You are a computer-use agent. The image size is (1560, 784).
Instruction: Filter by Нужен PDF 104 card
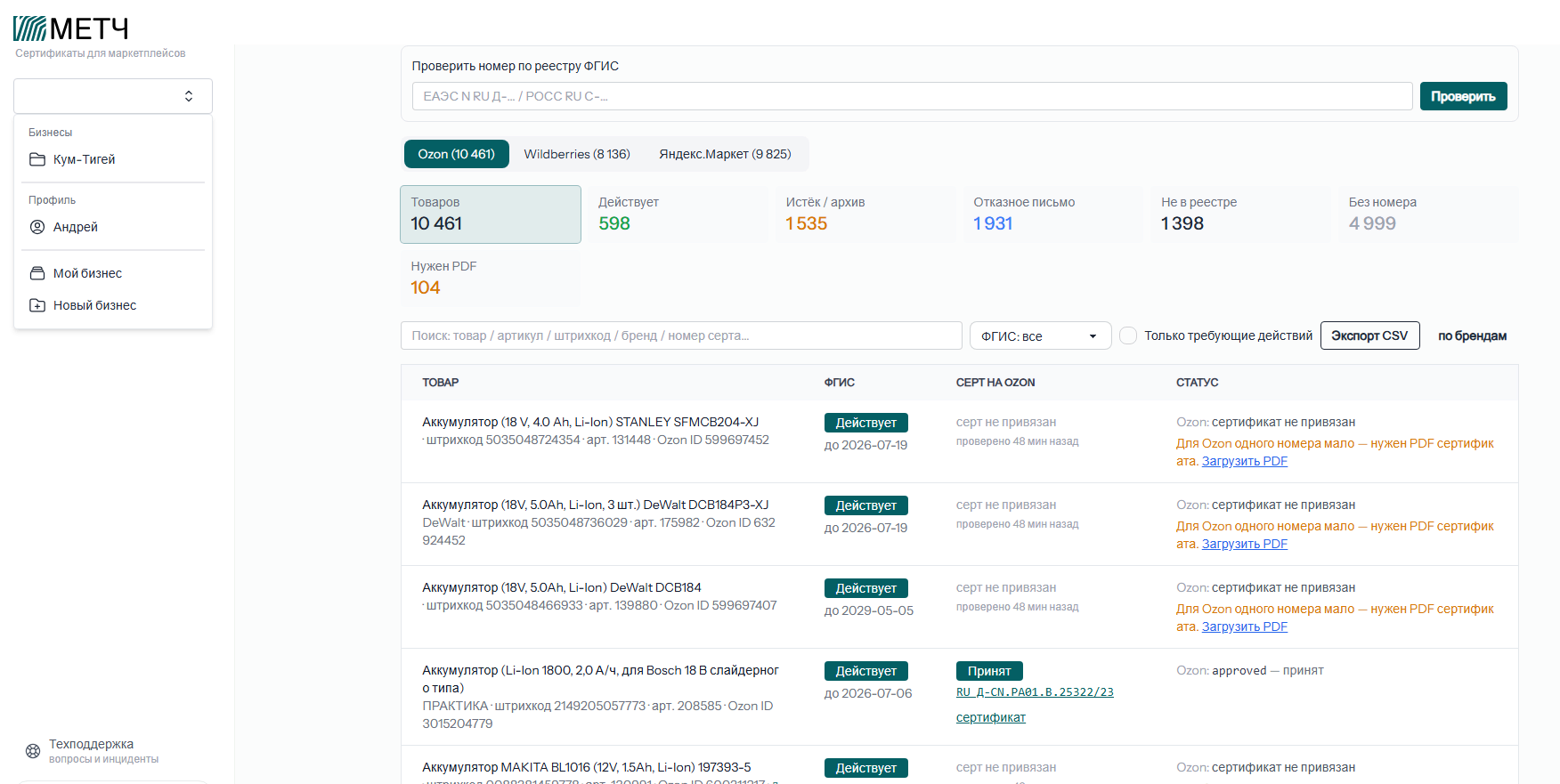coord(491,279)
